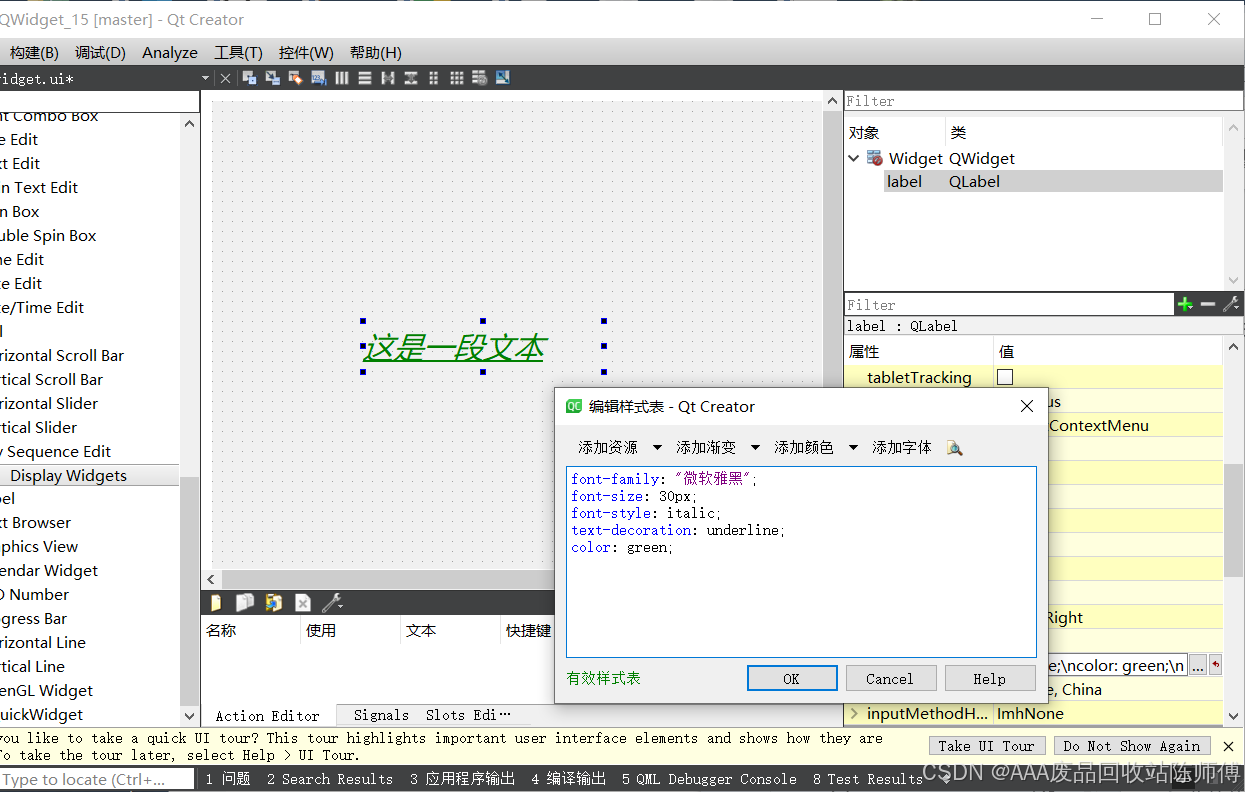1245x792 pixels.
Task: Click Cancel in the stylesheet dialog
Action: point(890,678)
